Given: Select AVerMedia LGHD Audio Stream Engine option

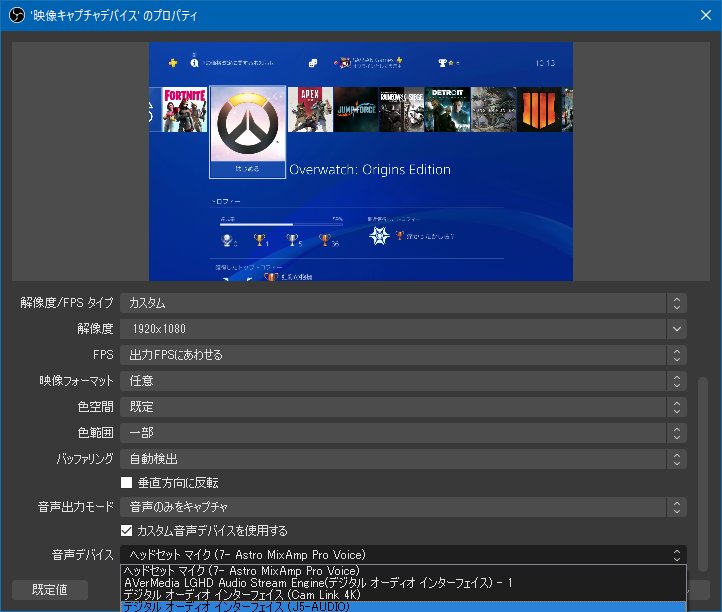Looking at the screenshot, I should (x=403, y=583).
